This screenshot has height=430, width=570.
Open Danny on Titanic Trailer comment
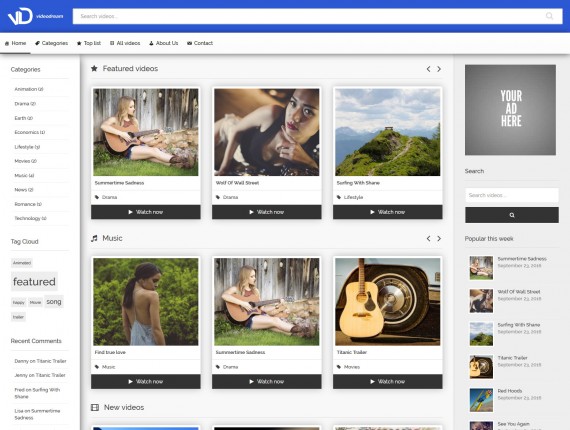click(x=40, y=361)
